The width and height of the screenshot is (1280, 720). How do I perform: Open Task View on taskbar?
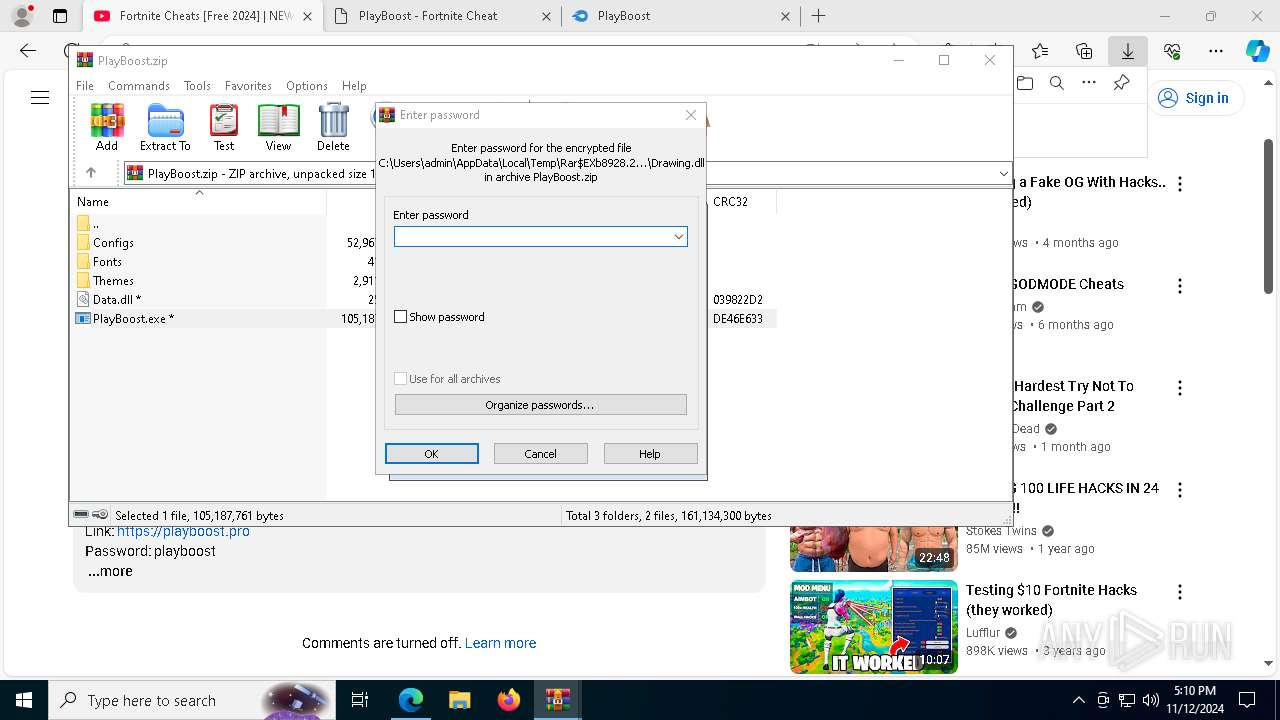click(x=360, y=700)
